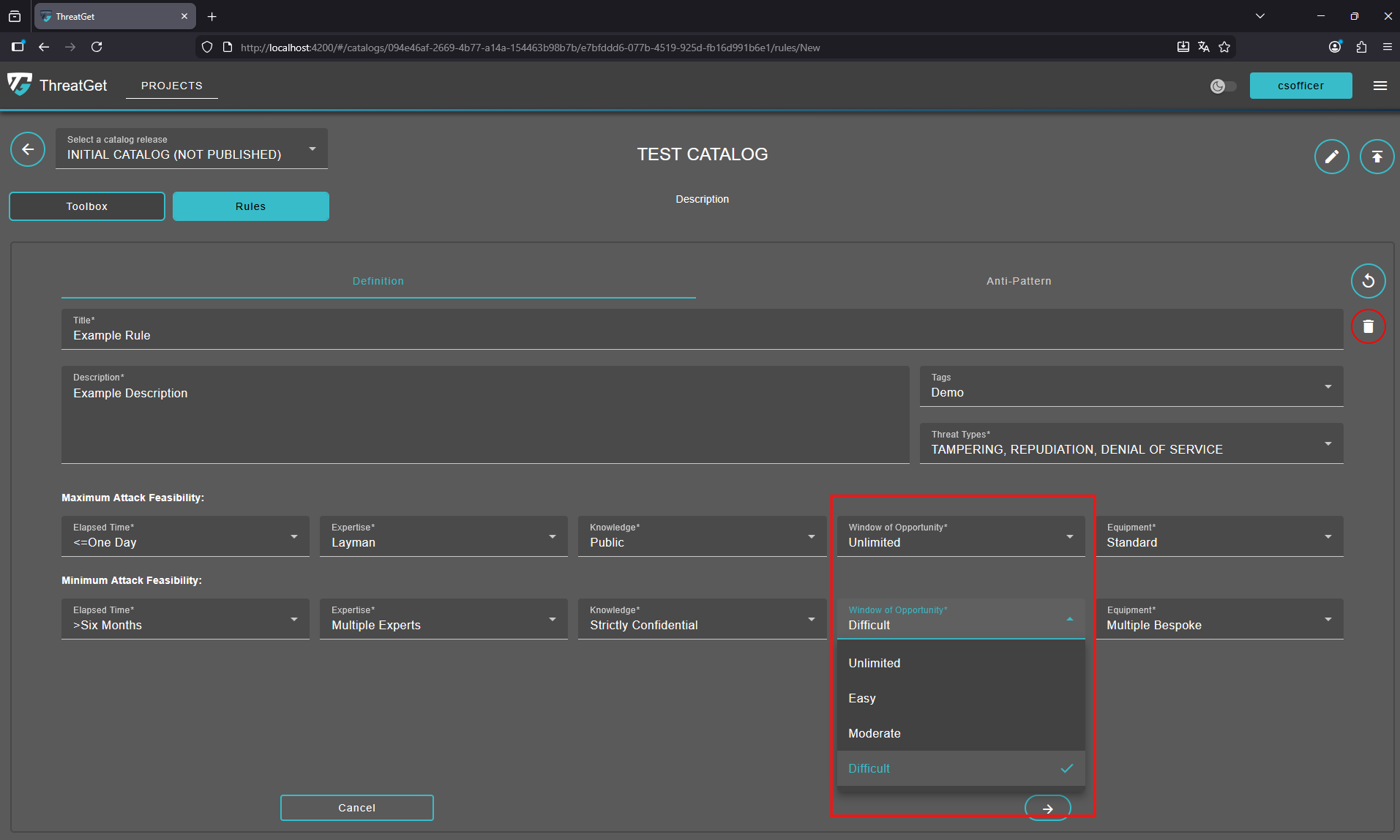The image size is (1400, 840).
Task: Open maximum Elapsed Time dropdown
Action: pyautogui.click(x=185, y=536)
